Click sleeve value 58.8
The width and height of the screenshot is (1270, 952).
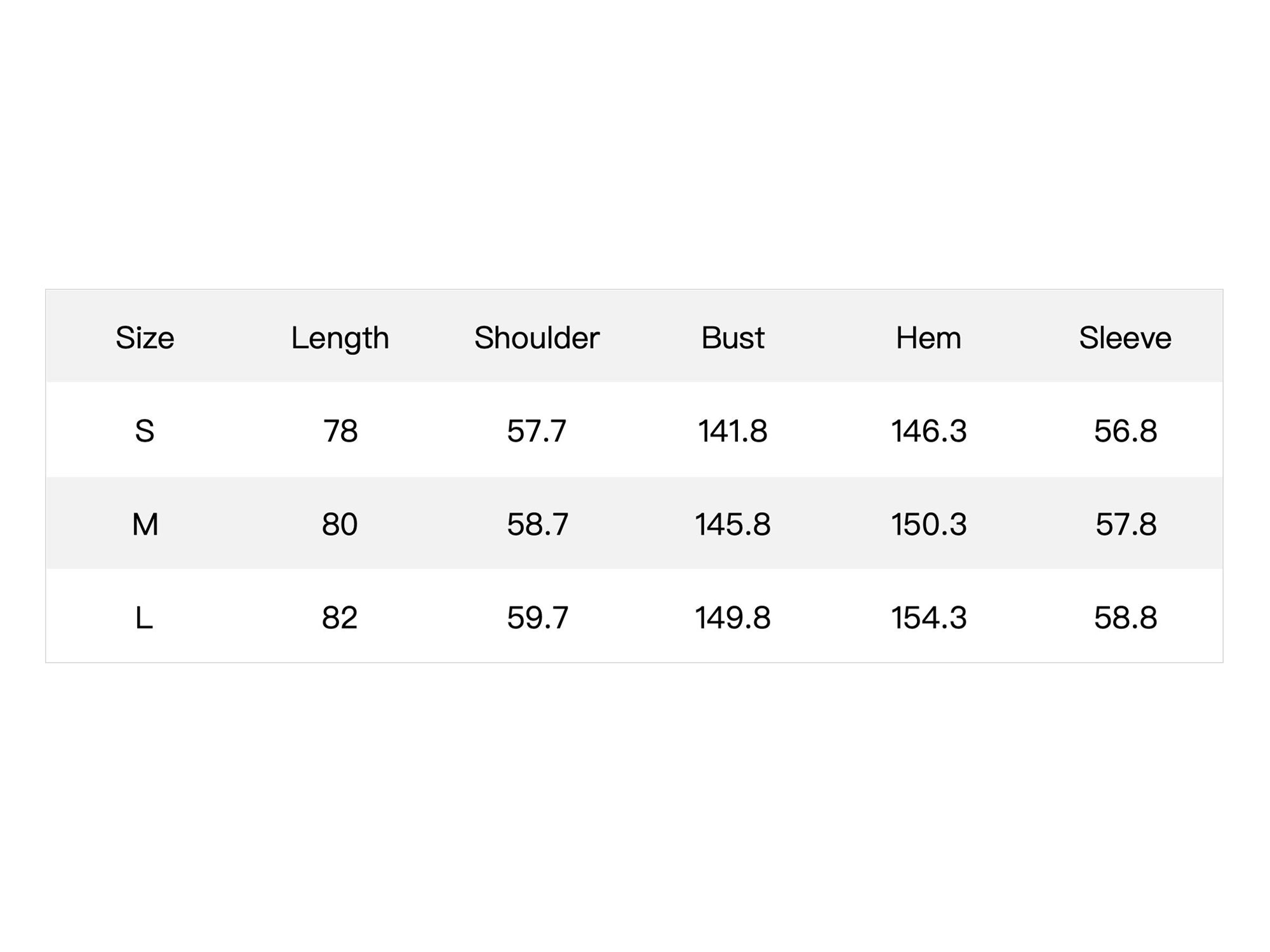coord(1125,618)
